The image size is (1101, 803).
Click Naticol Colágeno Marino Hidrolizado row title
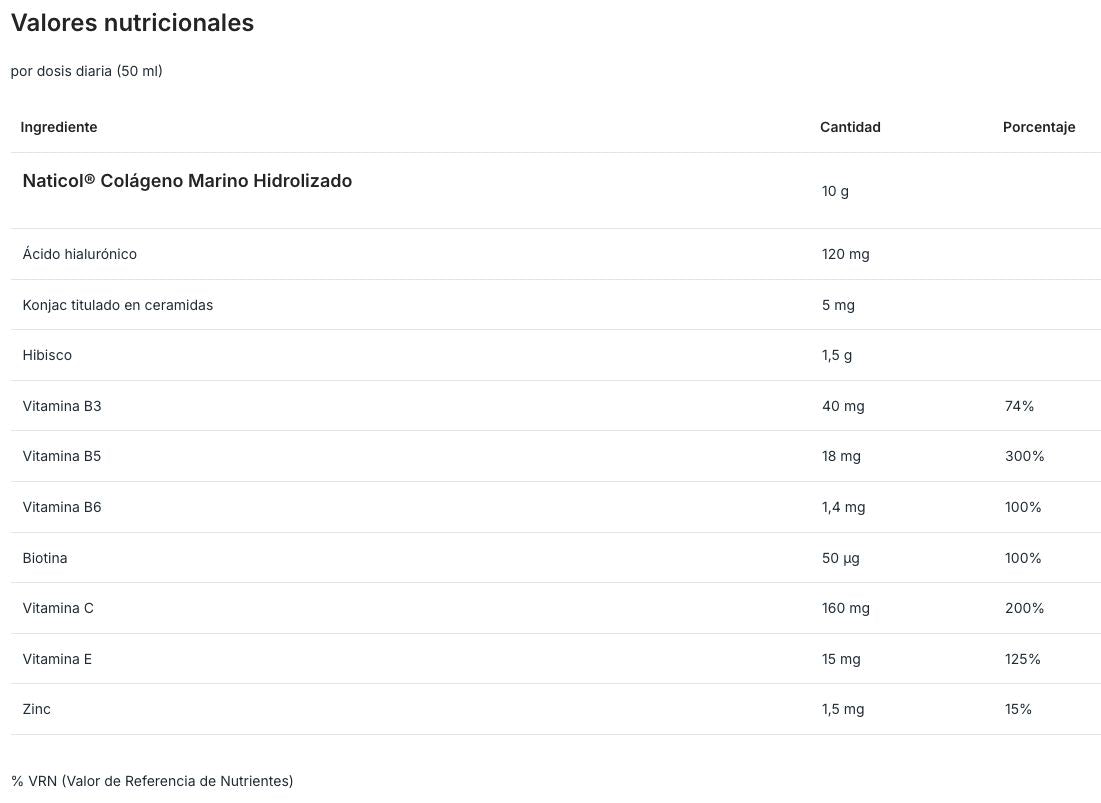point(187,180)
